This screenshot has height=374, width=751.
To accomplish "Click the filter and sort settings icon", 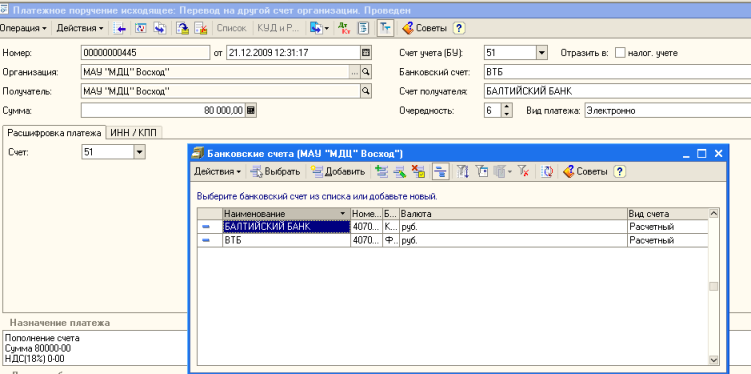I will click(x=463, y=171).
